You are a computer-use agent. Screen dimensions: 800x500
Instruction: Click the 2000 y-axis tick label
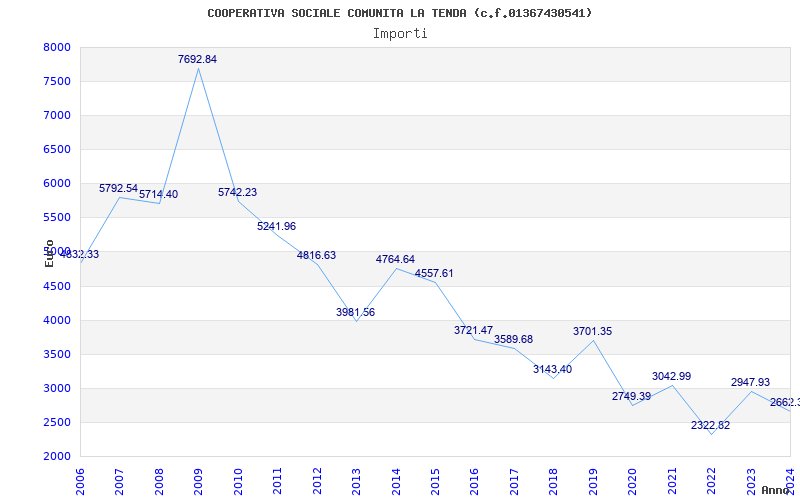(56, 457)
